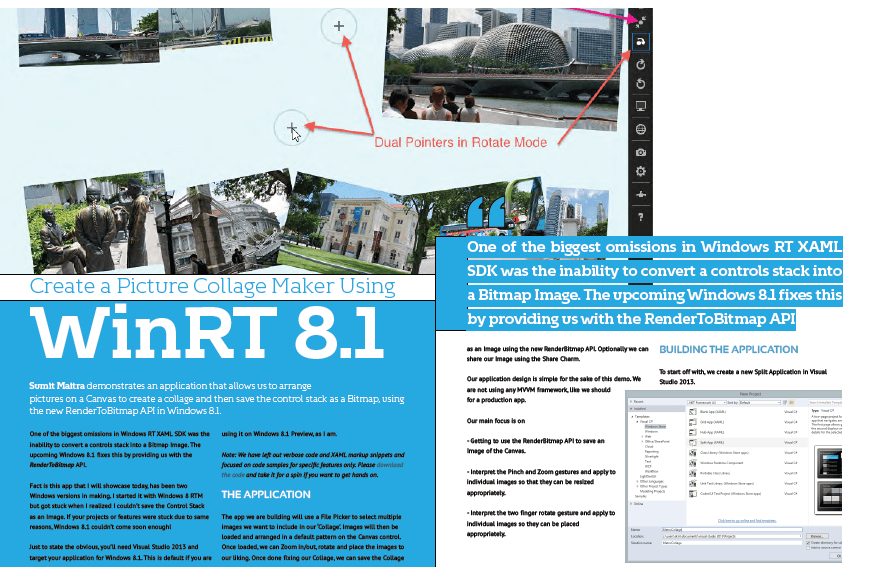Screen dimensions: 870x567
Task: Click the upper rotate pointer circle
Action: 338,26
